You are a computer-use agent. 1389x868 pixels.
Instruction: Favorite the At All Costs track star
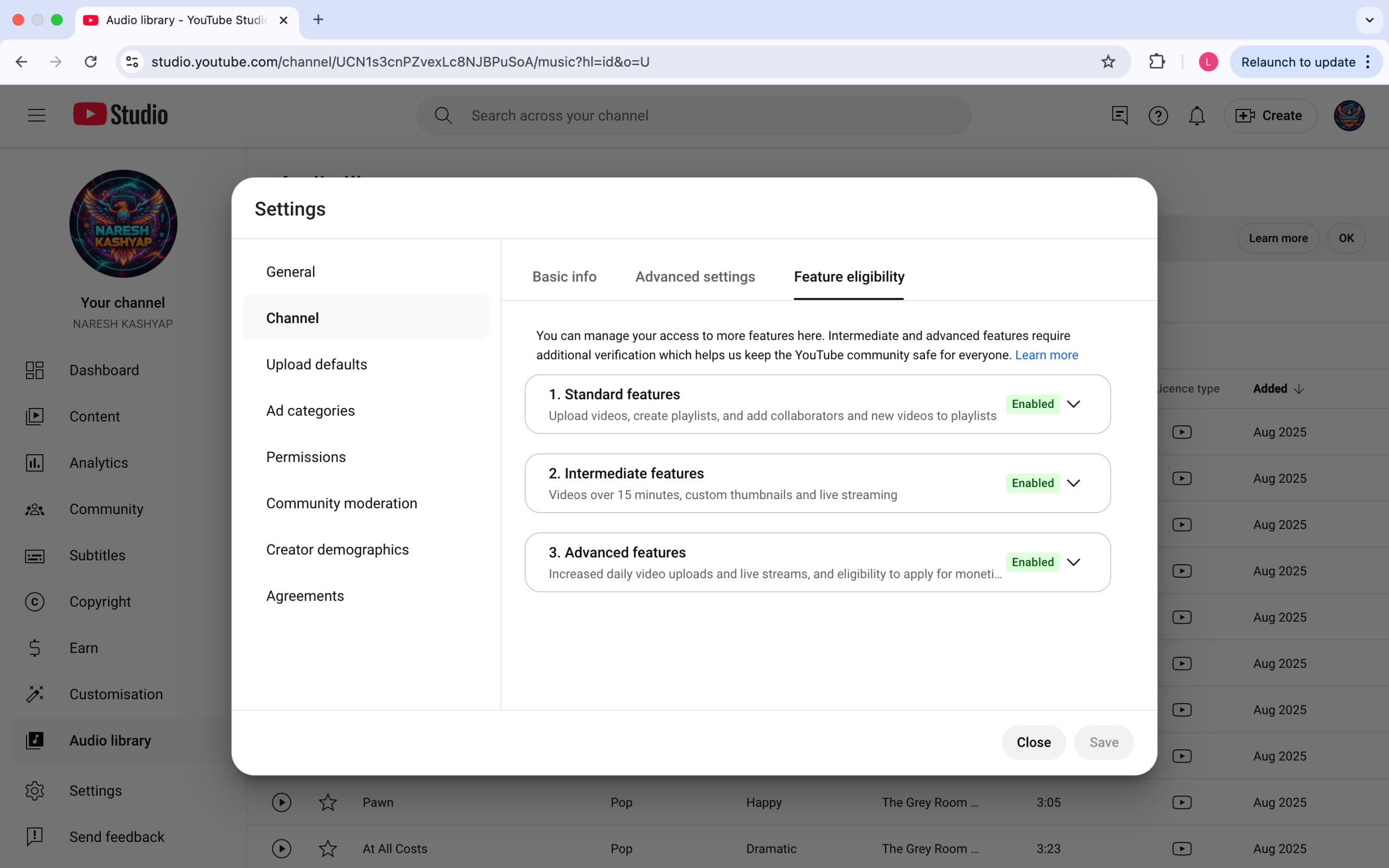click(x=328, y=848)
